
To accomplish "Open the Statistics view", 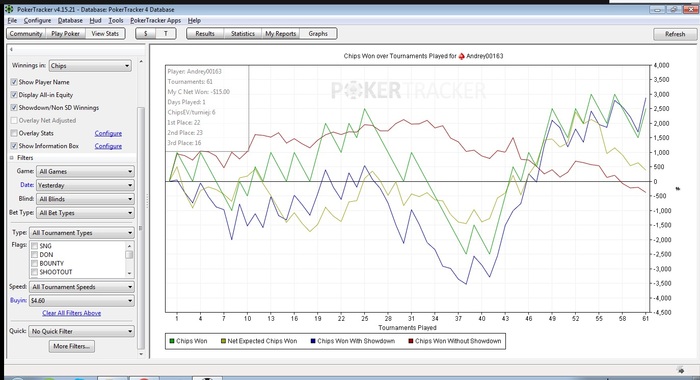I will tap(243, 33).
